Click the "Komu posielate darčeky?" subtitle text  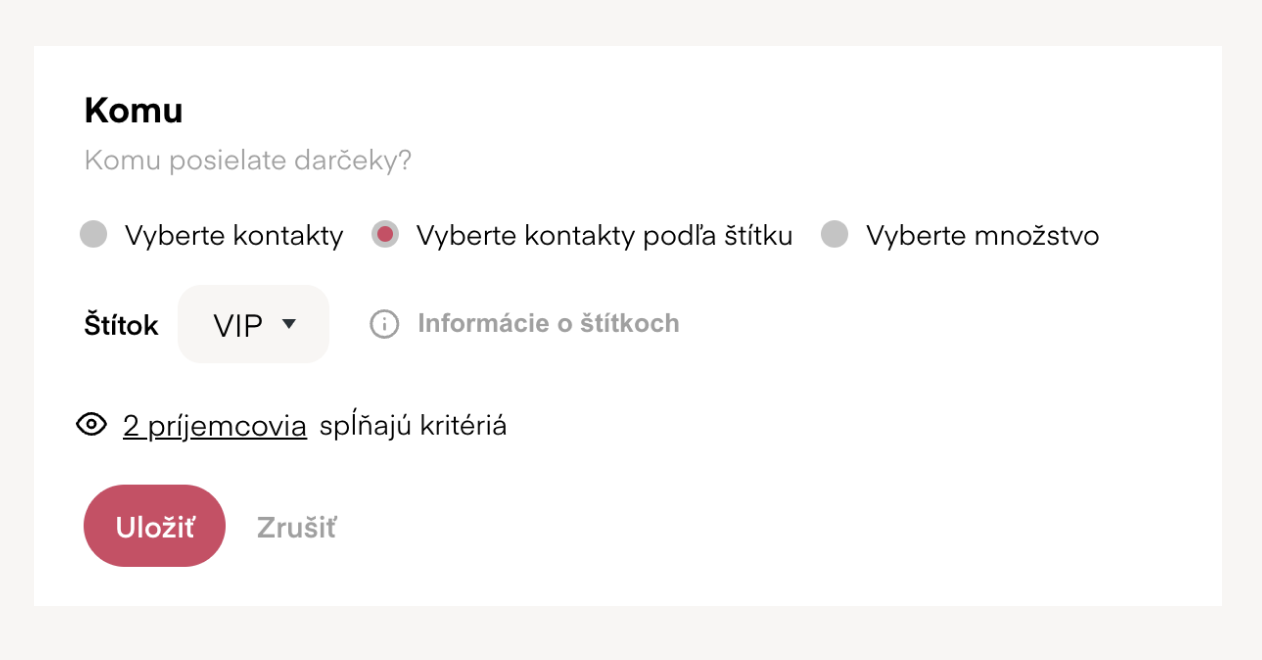click(x=248, y=161)
